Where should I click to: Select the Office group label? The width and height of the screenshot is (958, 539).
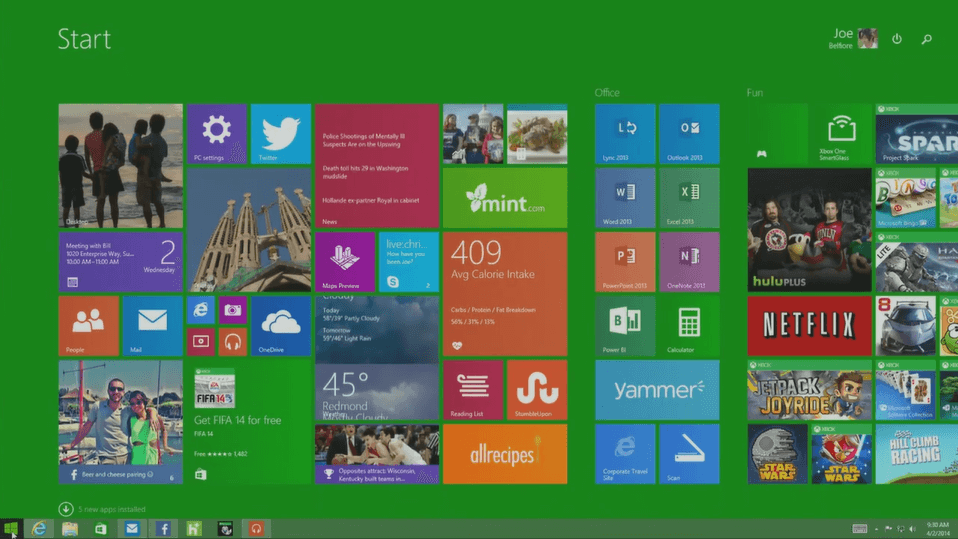pos(607,92)
